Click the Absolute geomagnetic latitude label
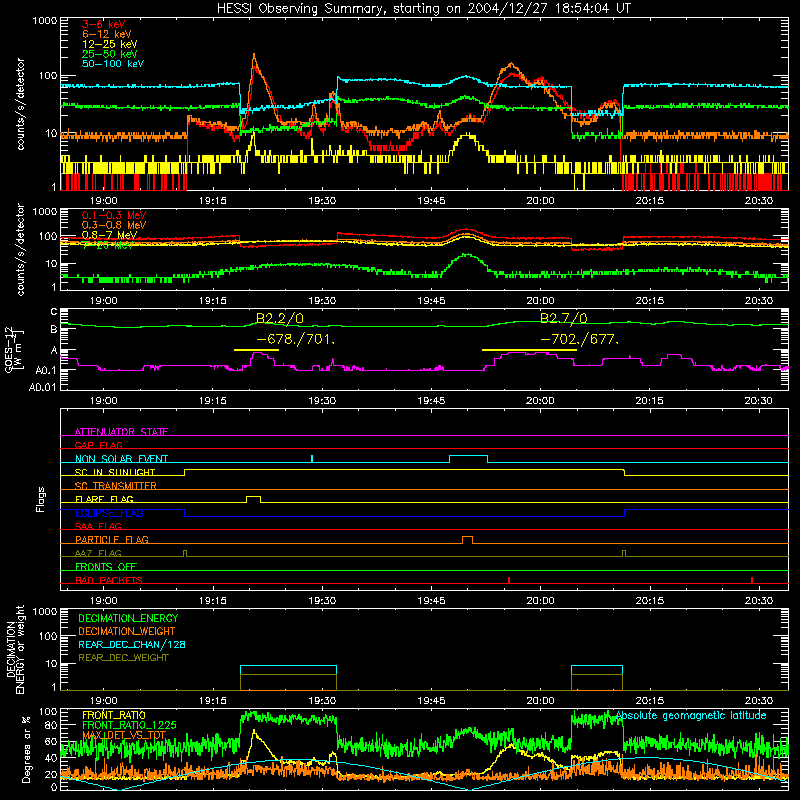This screenshot has width=800, height=800. click(x=691, y=716)
